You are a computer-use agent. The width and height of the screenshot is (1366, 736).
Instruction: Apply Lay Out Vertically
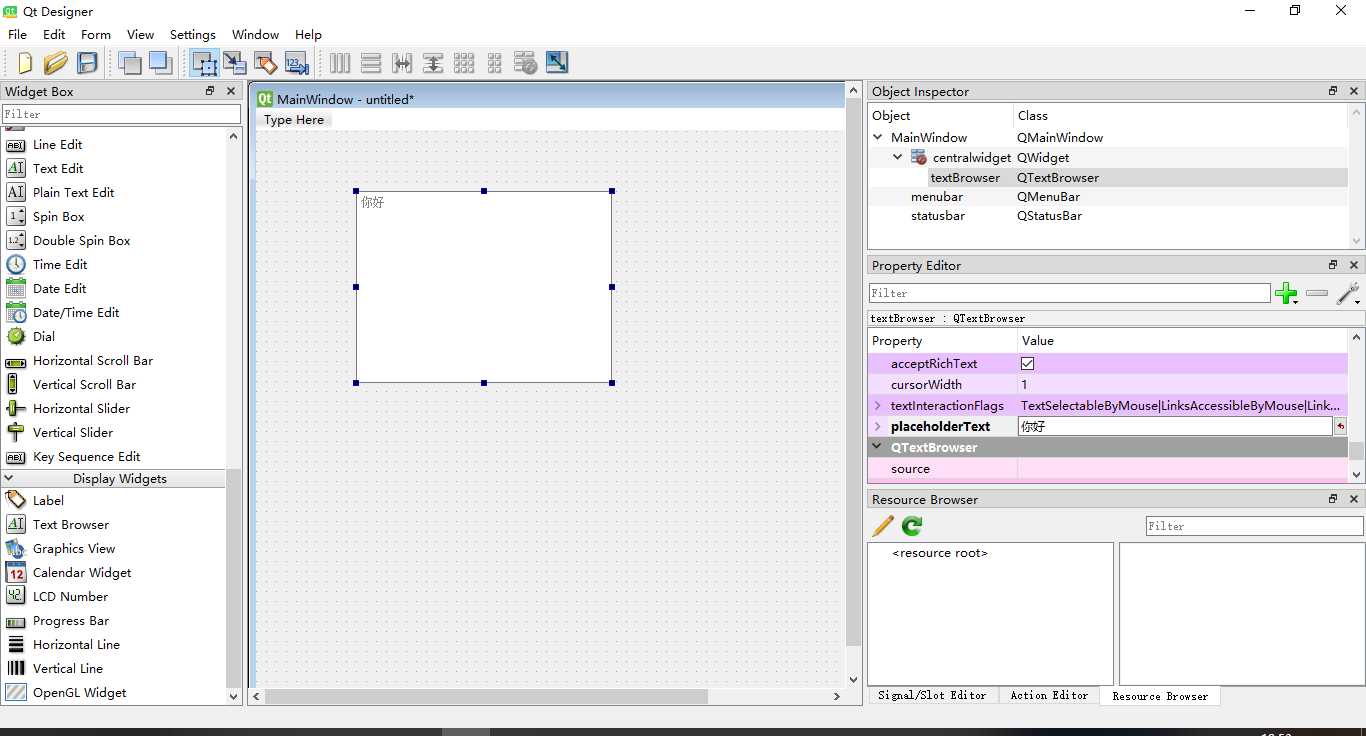(371, 63)
